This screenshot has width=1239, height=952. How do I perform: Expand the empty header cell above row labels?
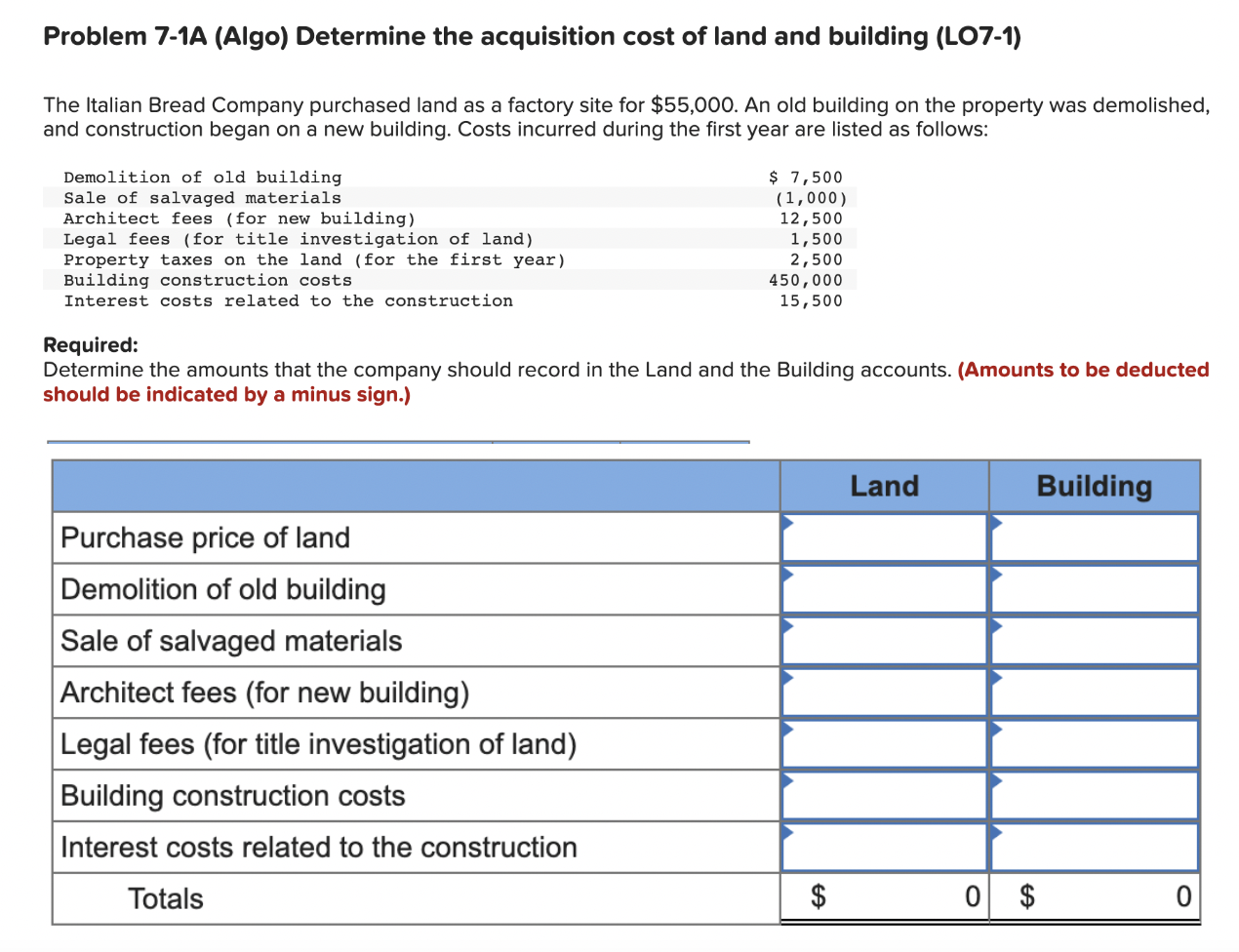415,486
